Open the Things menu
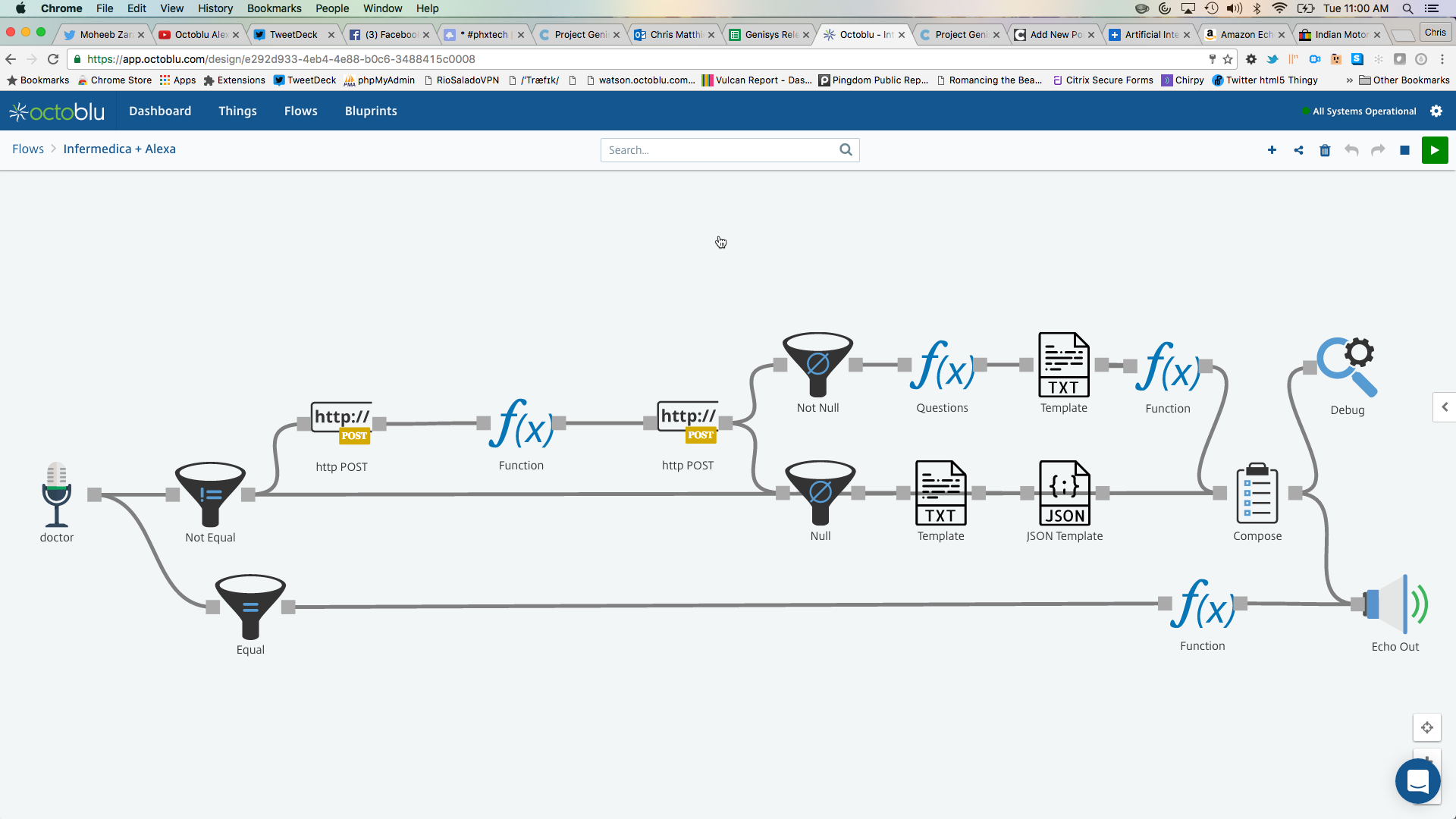Screen dimensions: 1456x819 pyautogui.click(x=237, y=111)
